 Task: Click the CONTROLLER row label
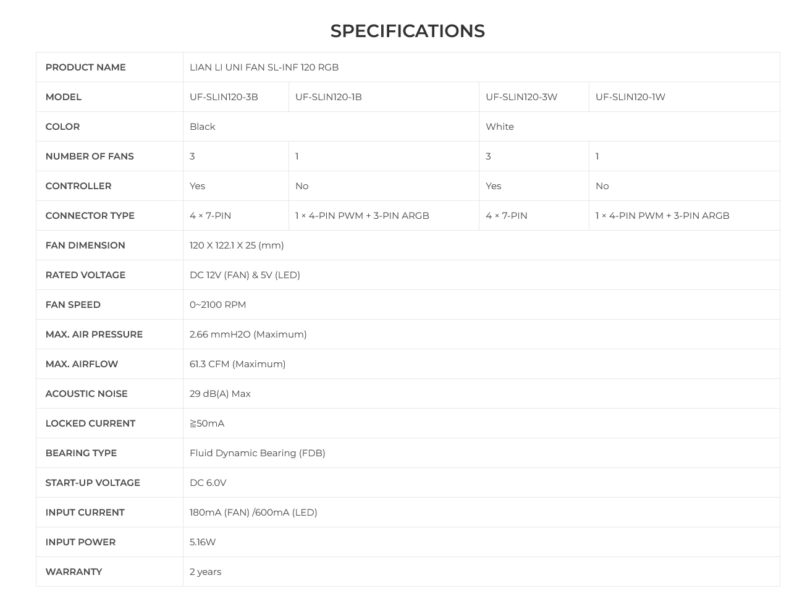(x=79, y=186)
